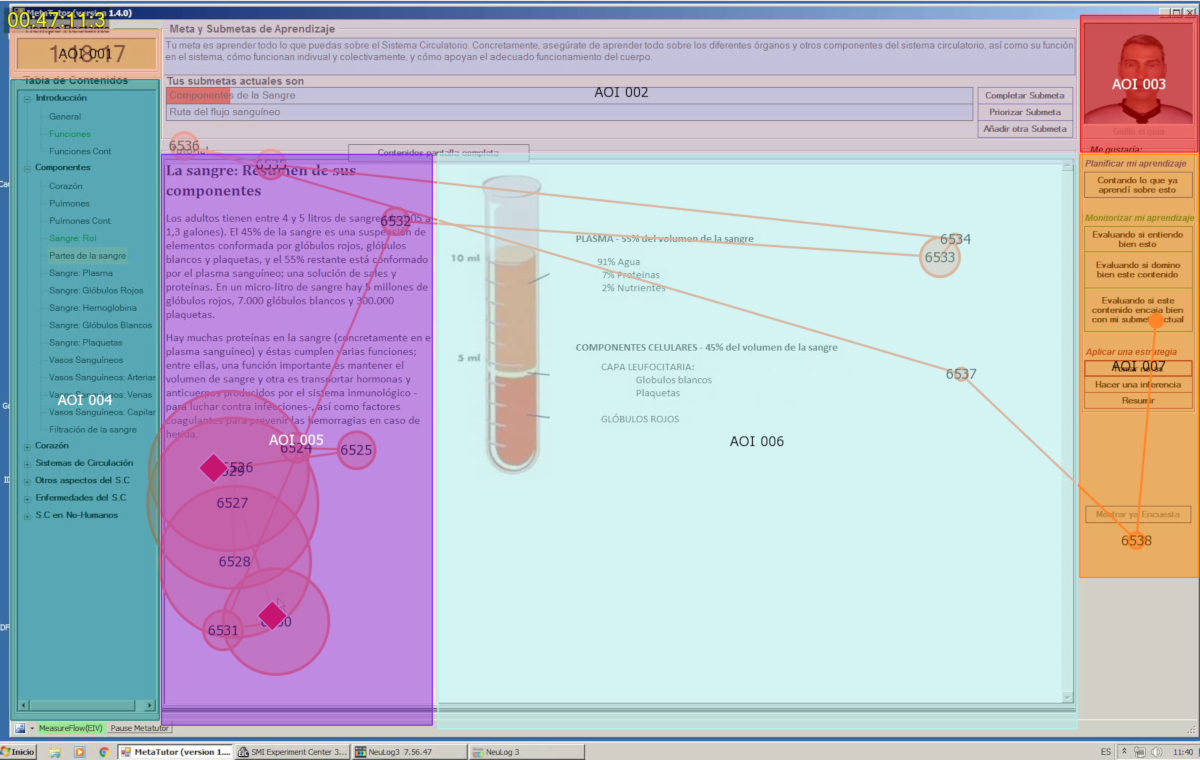The width and height of the screenshot is (1200, 760).
Task: Click the Priorizar Submeta button
Action: click(1024, 112)
